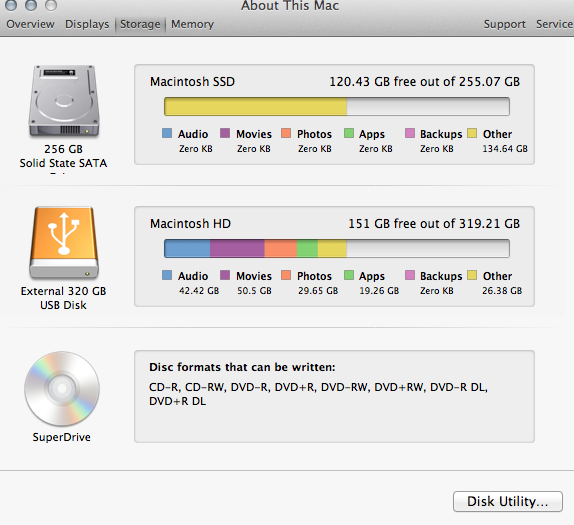
Task: Click the Macintosh HD Backups 'Zero KB' value
Action: (437, 291)
